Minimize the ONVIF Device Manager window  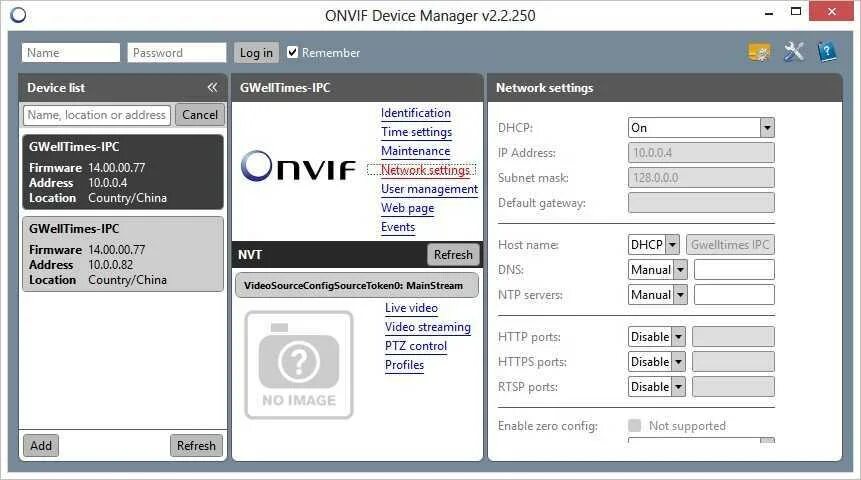coord(769,12)
